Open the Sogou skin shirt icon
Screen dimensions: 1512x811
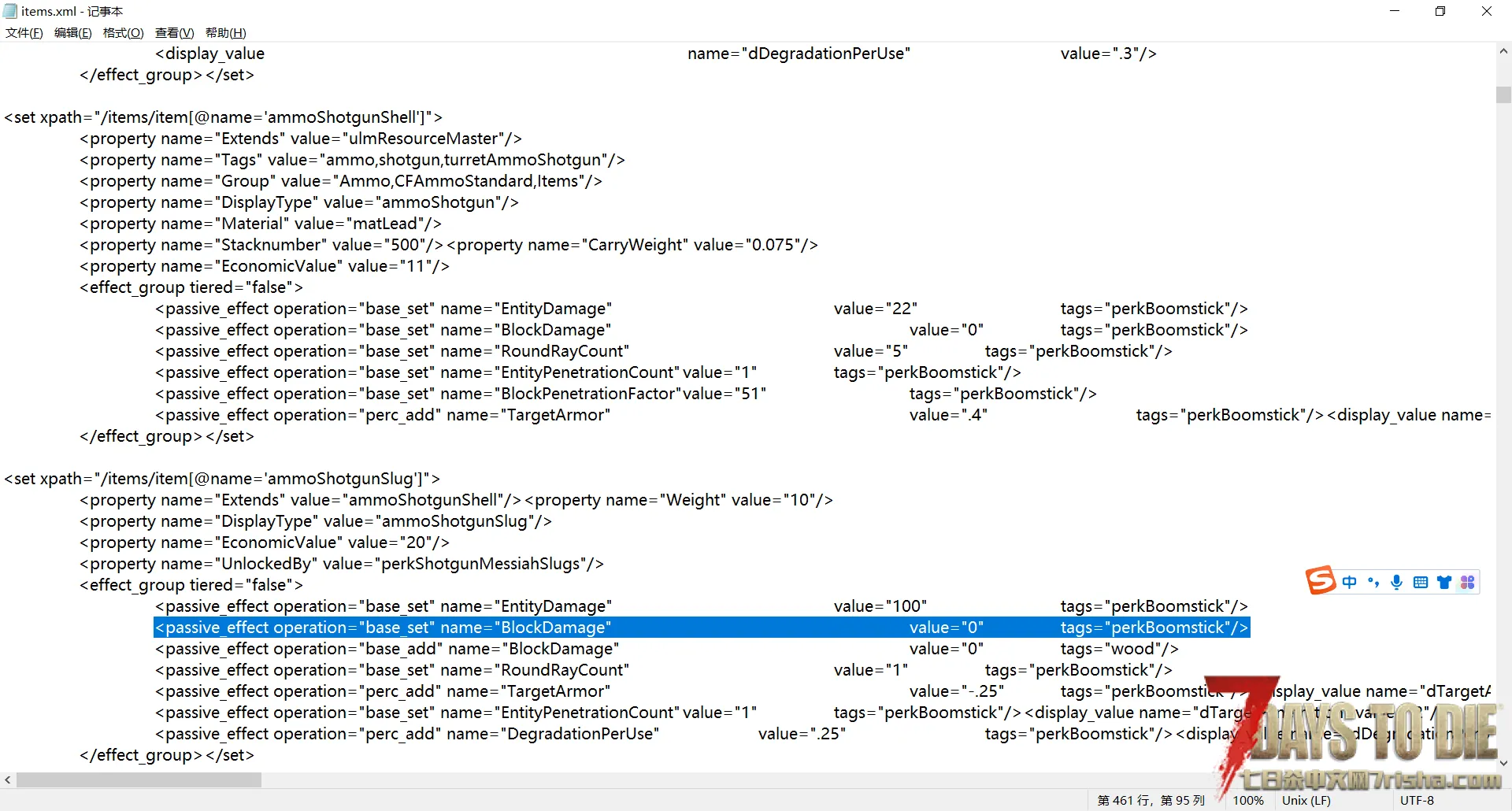click(x=1443, y=582)
